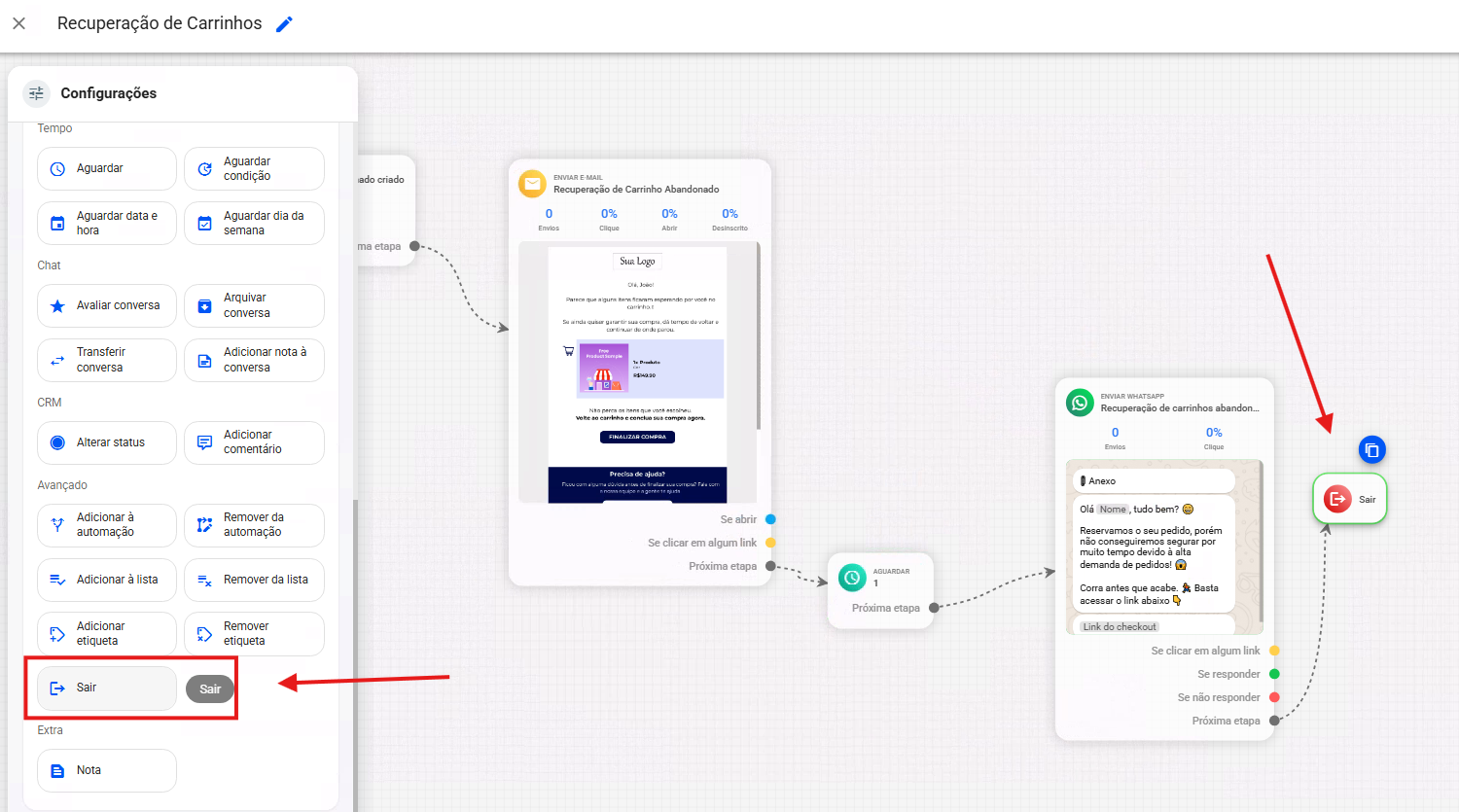Screen dimensions: 1459x812
Task: Click the WhatsApp node's yellow link-click connector
Action: pos(1274,651)
